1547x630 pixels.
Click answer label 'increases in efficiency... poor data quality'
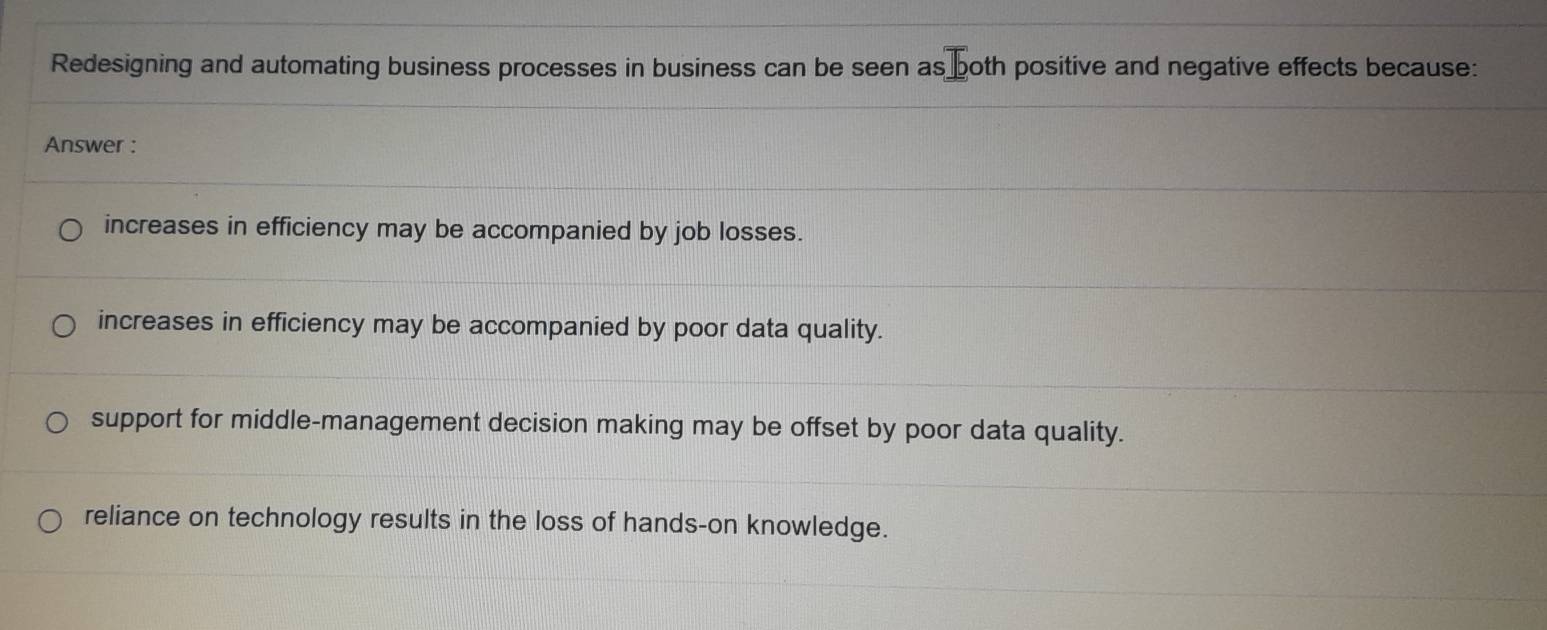[x=491, y=326]
